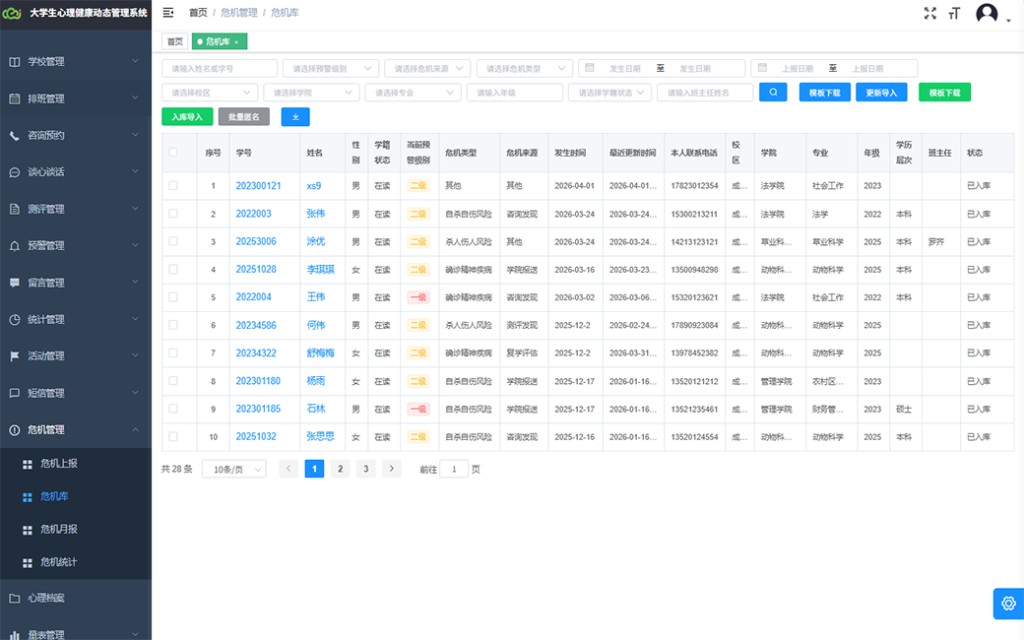Viewport: 1024px width, 640px height.
Task: Click the 排班管理 calendar icon
Action: 14,99
